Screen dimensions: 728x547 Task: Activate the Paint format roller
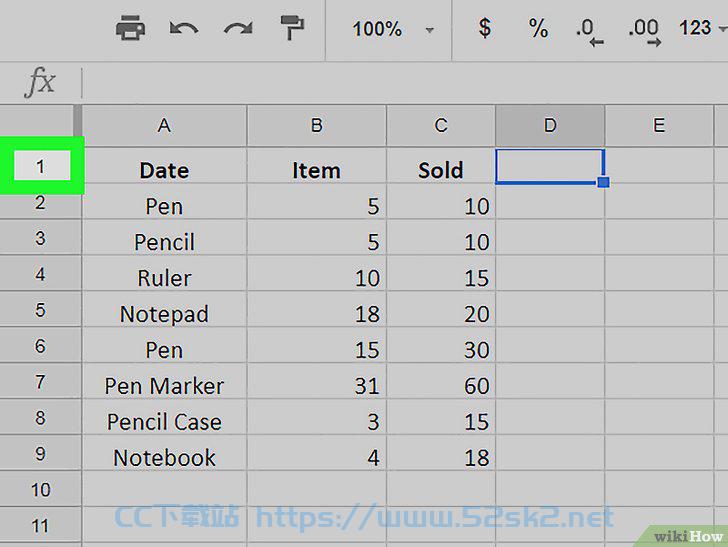[292, 28]
